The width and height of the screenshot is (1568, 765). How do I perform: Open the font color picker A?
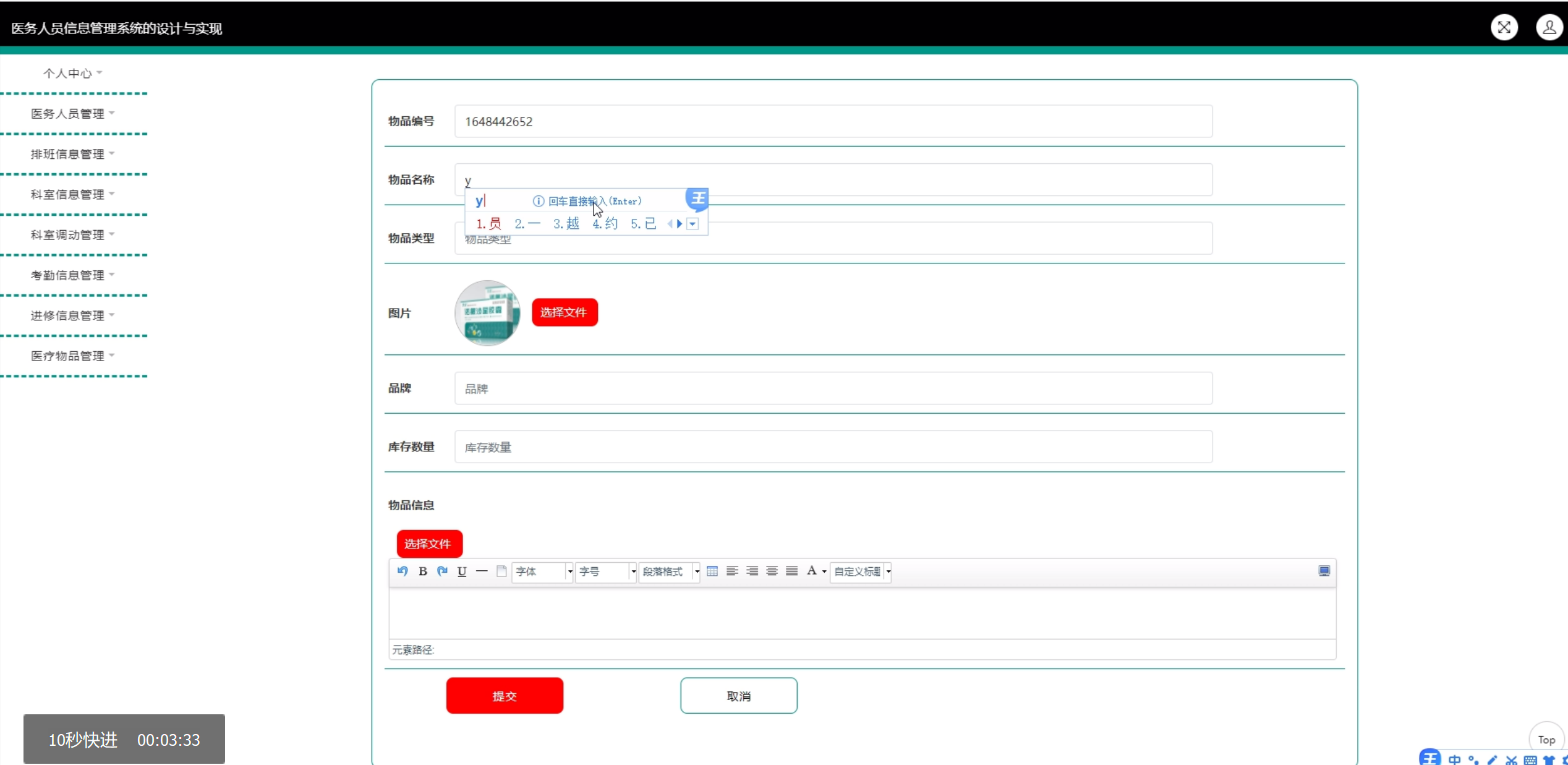pos(812,571)
